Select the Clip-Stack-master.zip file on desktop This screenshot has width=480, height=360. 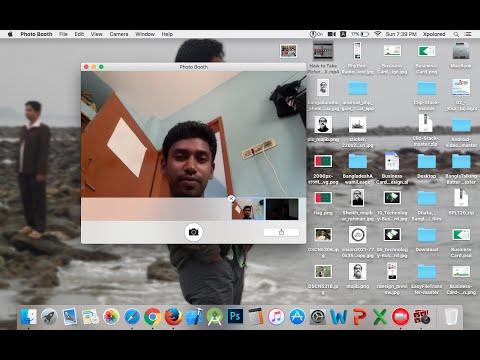tap(426, 124)
